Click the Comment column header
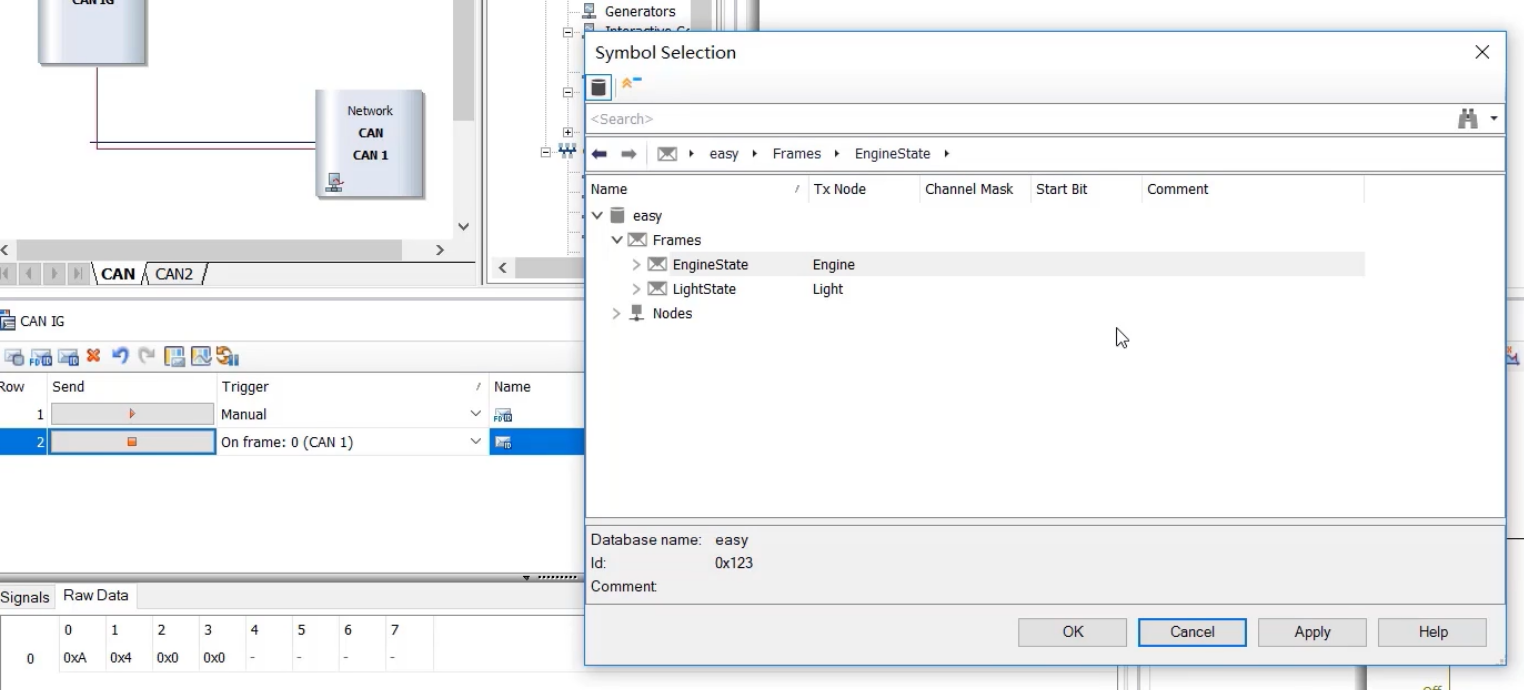The image size is (1524, 690). click(x=1253, y=189)
